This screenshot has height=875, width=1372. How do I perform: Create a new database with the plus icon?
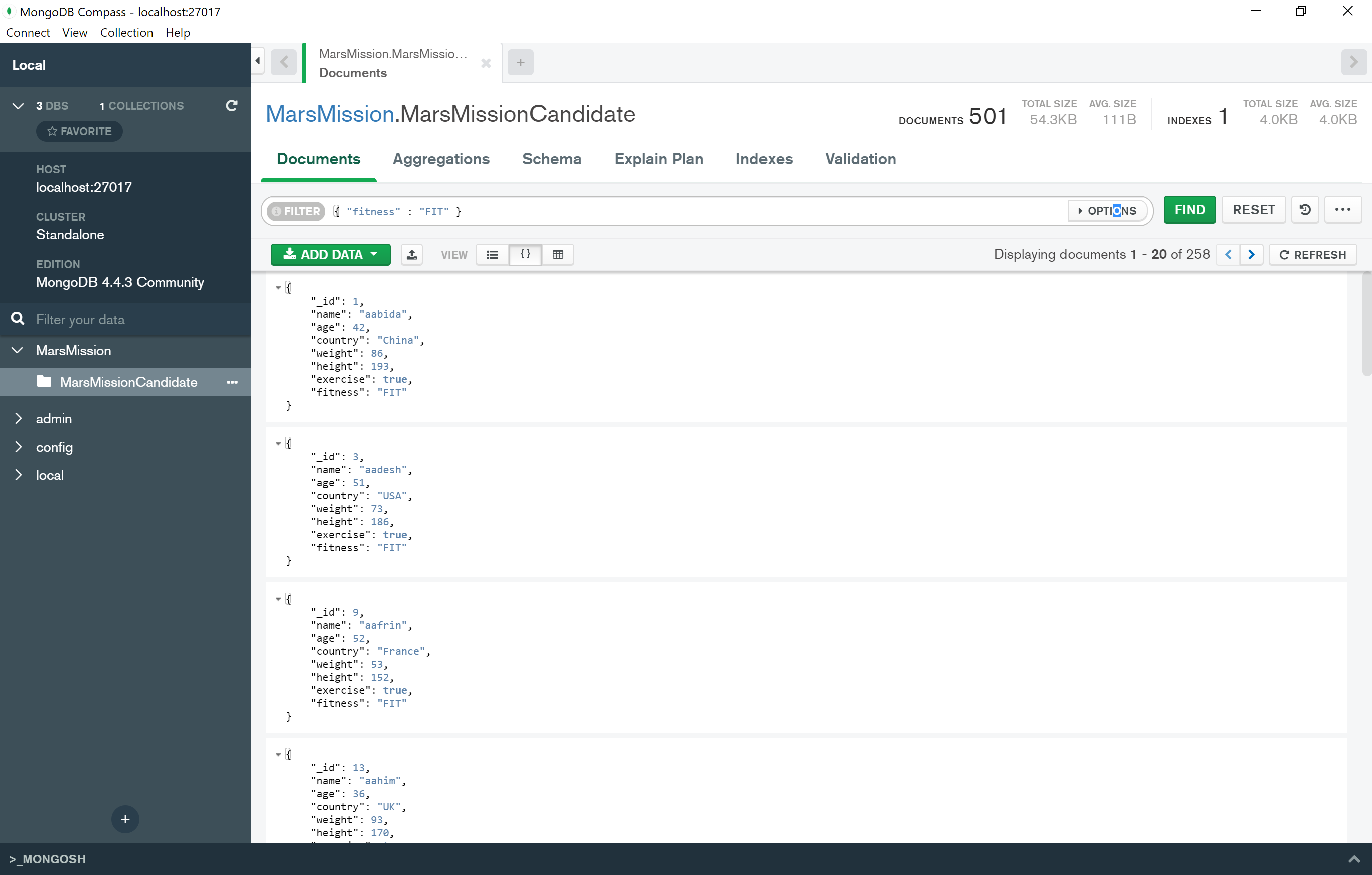click(125, 819)
